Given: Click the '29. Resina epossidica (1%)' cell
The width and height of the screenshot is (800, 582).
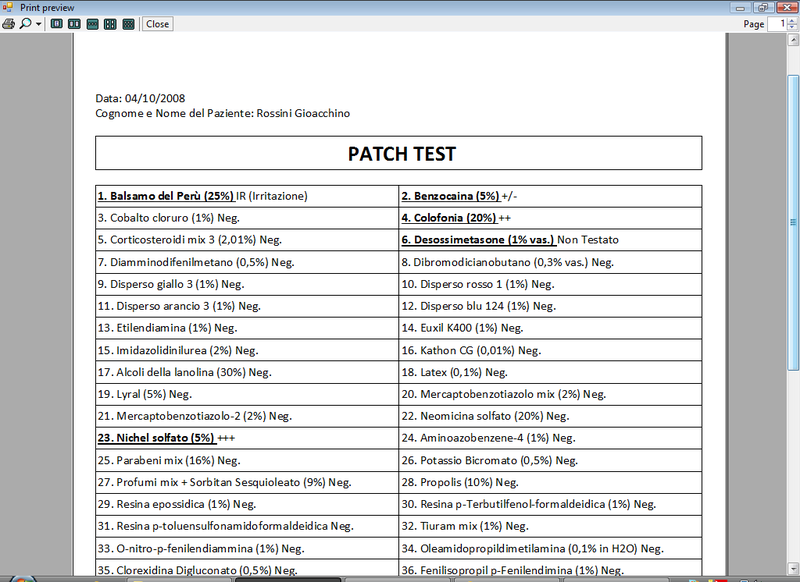Looking at the screenshot, I should [247, 504].
